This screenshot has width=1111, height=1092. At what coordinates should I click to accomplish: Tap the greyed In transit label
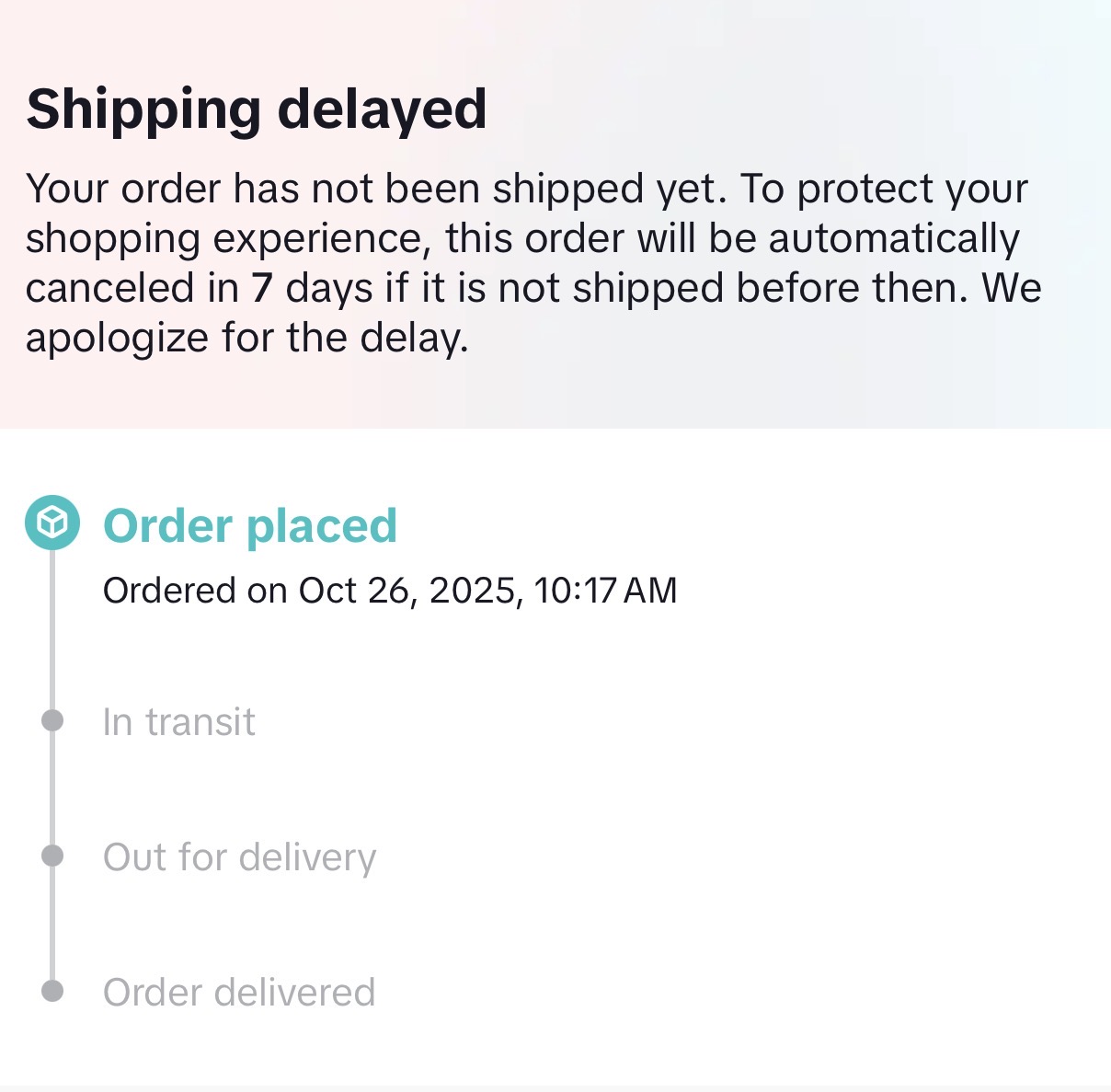(178, 722)
